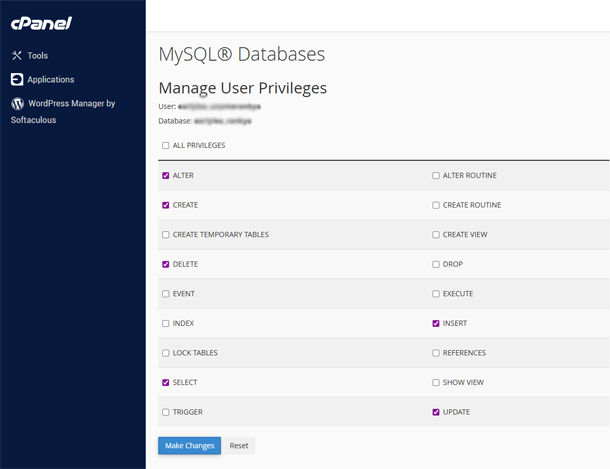The image size is (610, 469).
Task: Uncheck the SELECT privilege
Action: (x=166, y=382)
